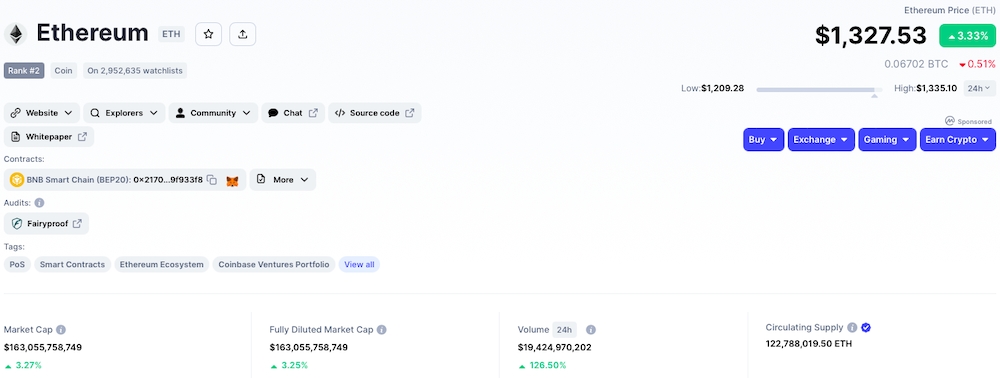The height and width of the screenshot is (378, 1000).
Task: Click the ETH ticker badge
Action: pos(172,34)
